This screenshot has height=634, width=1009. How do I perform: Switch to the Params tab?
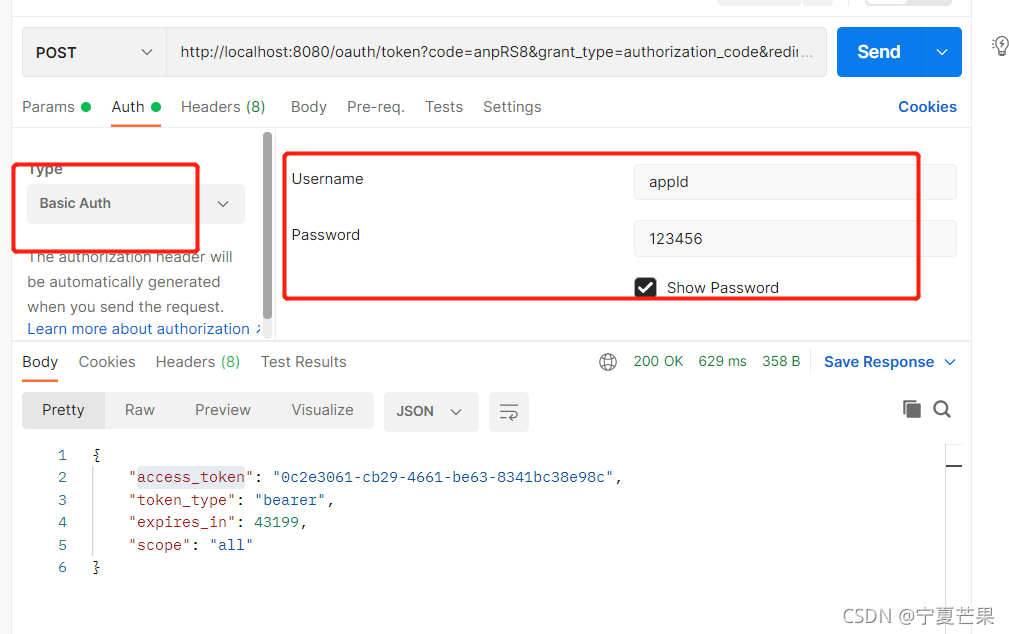click(57, 107)
